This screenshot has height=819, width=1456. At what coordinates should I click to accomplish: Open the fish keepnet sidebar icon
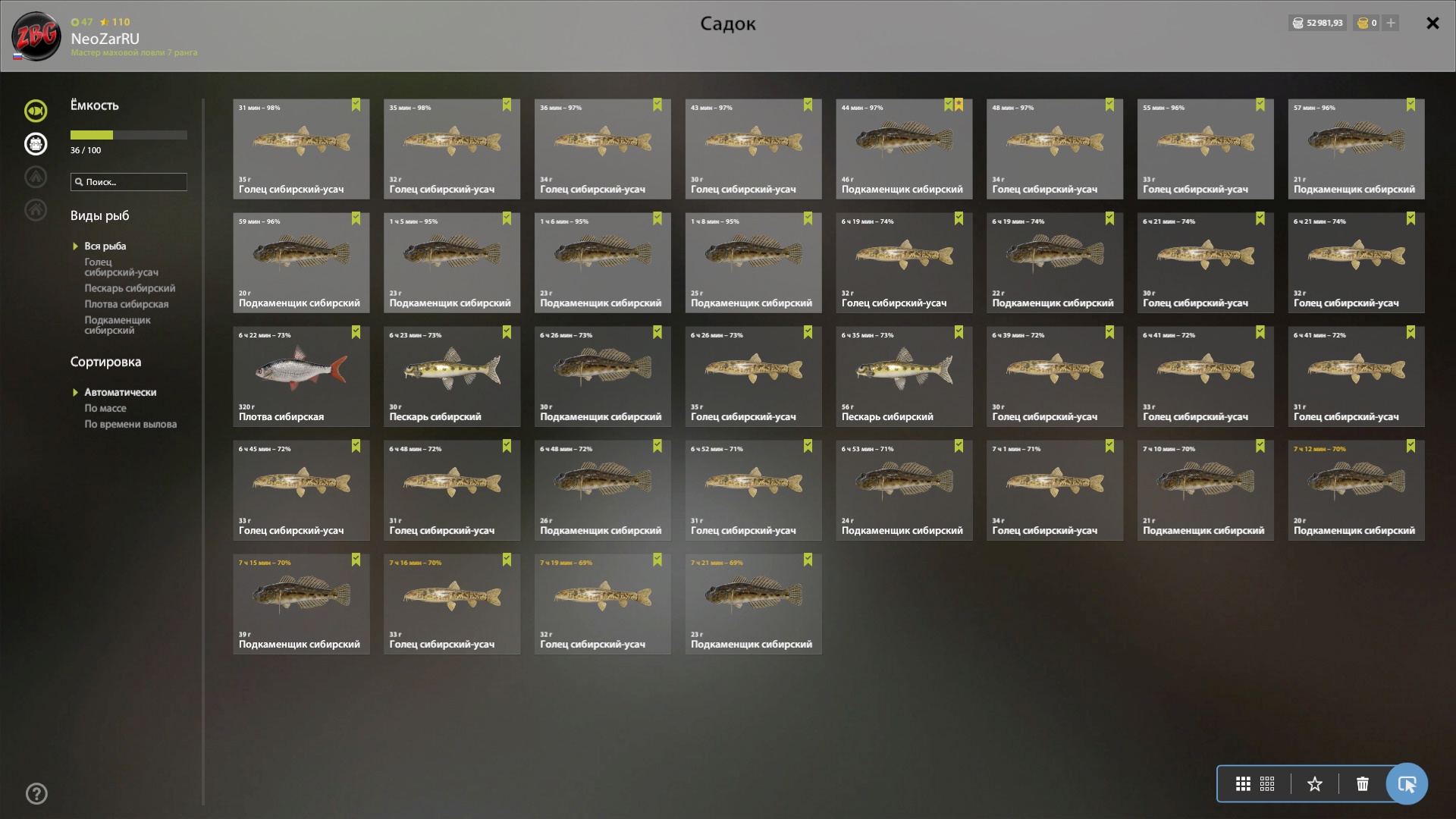(36, 111)
